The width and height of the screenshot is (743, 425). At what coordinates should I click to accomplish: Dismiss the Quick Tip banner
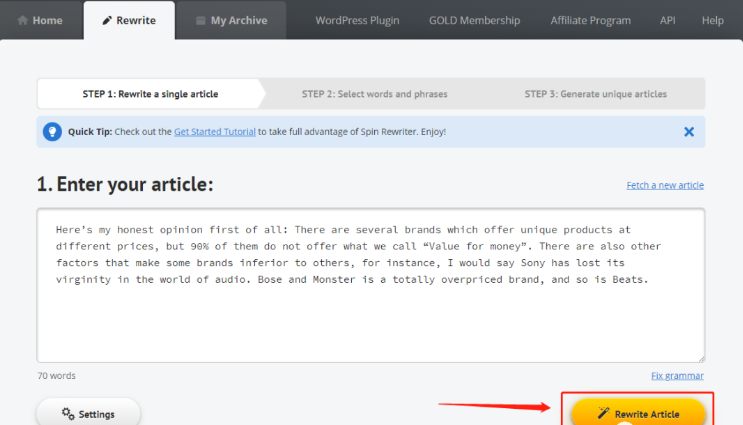click(689, 132)
